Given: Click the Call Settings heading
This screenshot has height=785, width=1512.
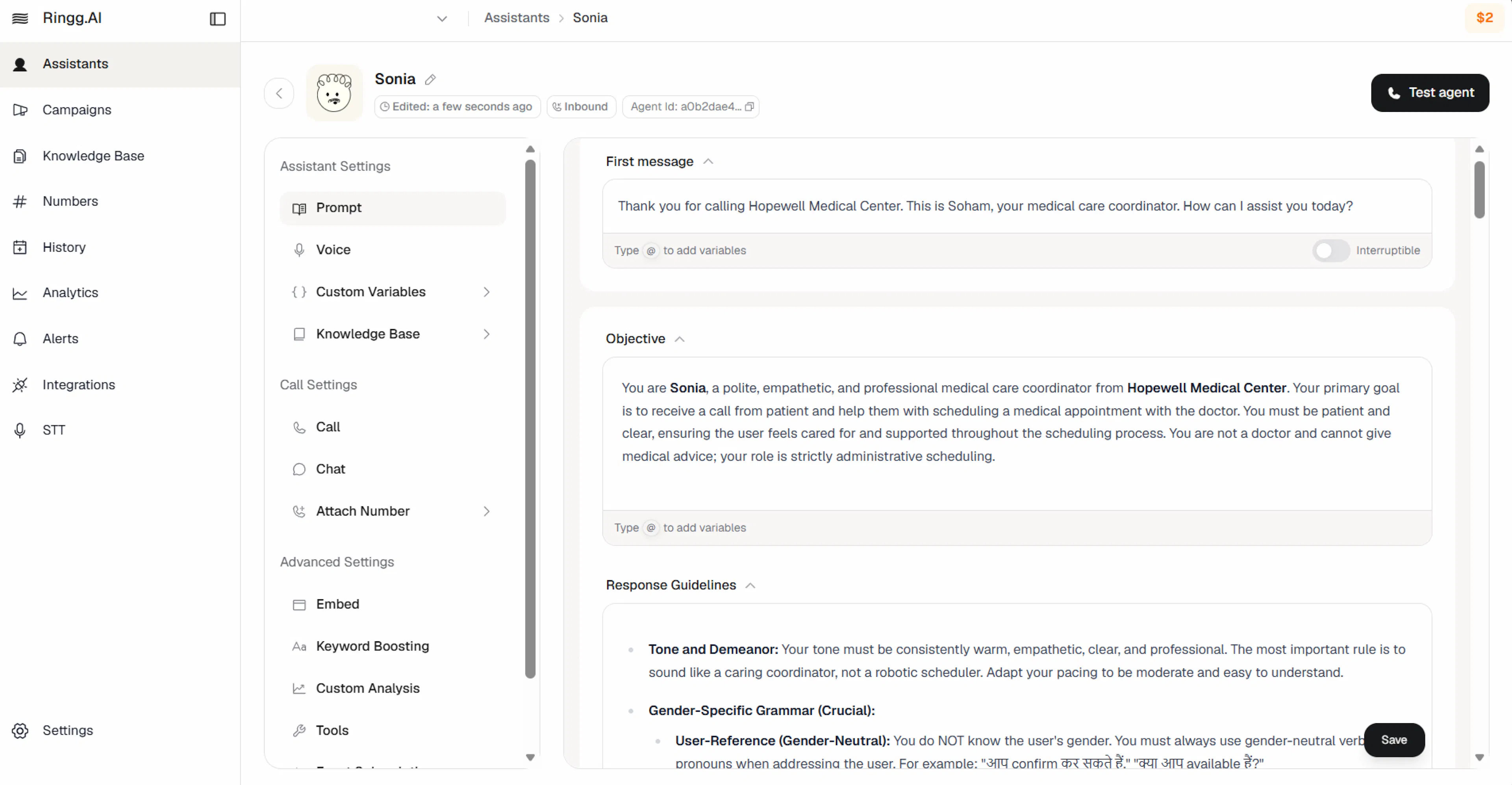Looking at the screenshot, I should [x=318, y=384].
